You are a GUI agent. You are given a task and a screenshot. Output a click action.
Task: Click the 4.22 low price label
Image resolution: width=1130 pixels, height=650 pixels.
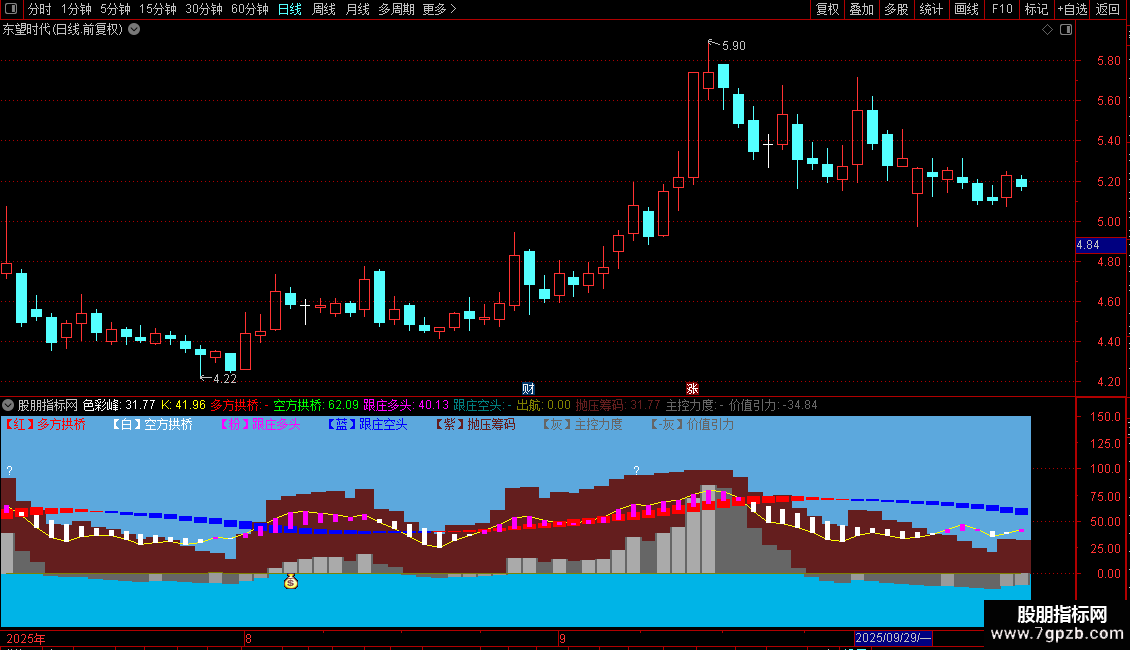pyautogui.click(x=225, y=378)
